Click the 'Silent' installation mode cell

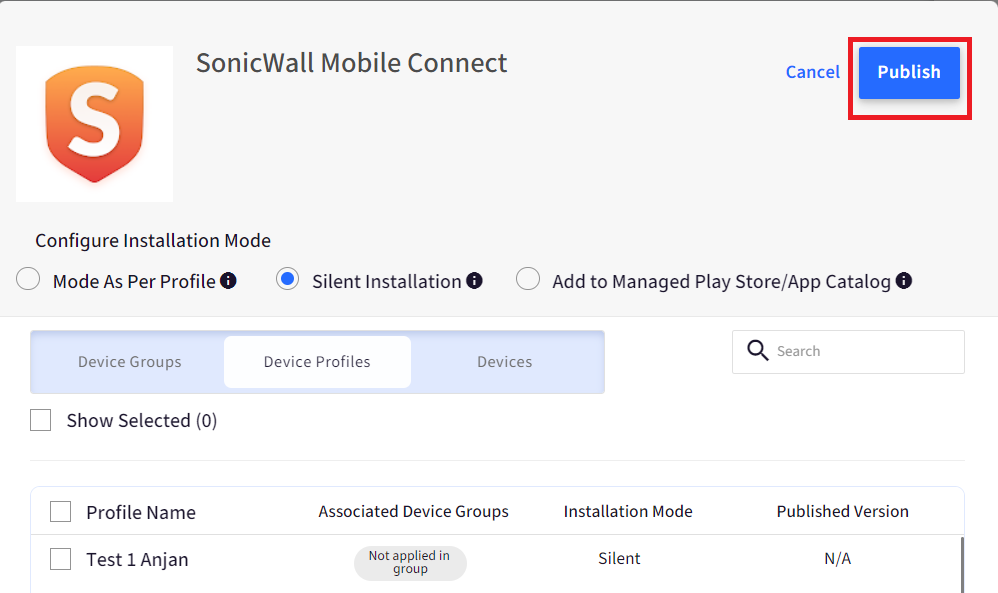[619, 559]
